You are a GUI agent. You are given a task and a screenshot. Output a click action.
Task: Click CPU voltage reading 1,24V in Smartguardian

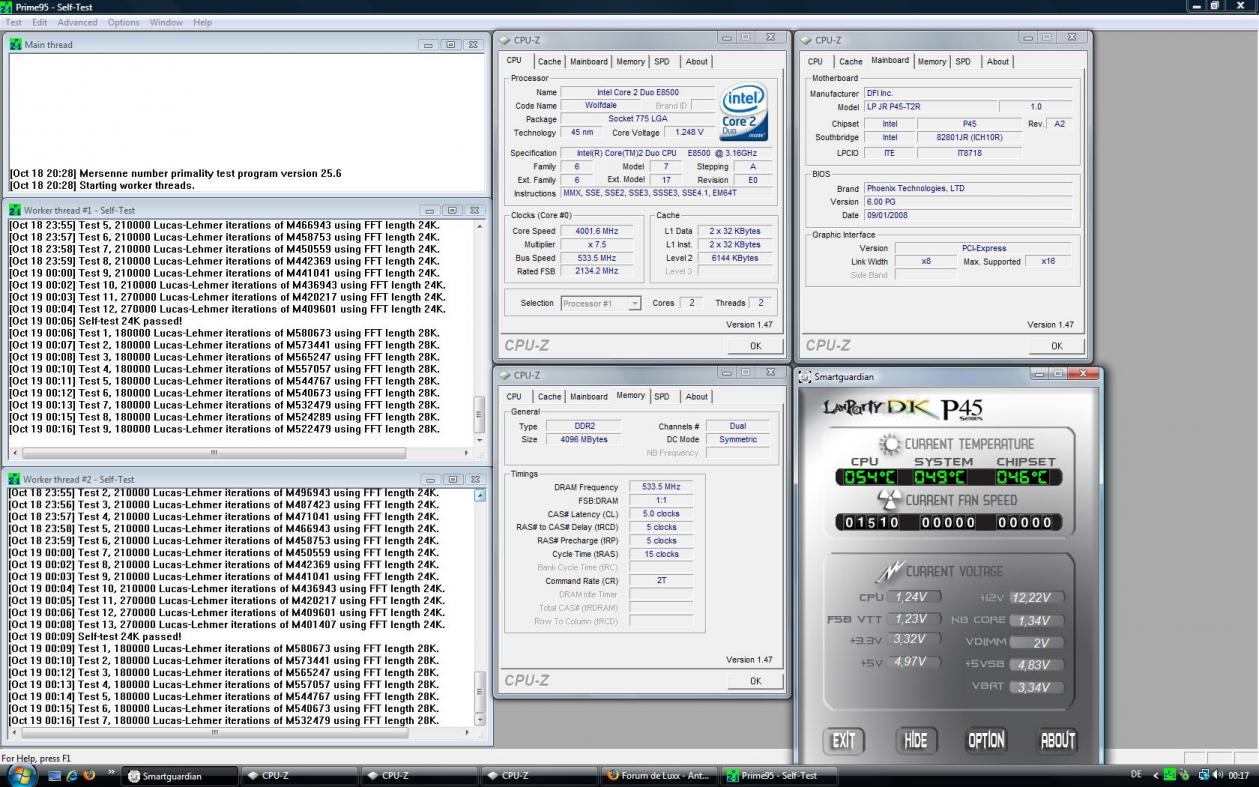(x=912, y=597)
